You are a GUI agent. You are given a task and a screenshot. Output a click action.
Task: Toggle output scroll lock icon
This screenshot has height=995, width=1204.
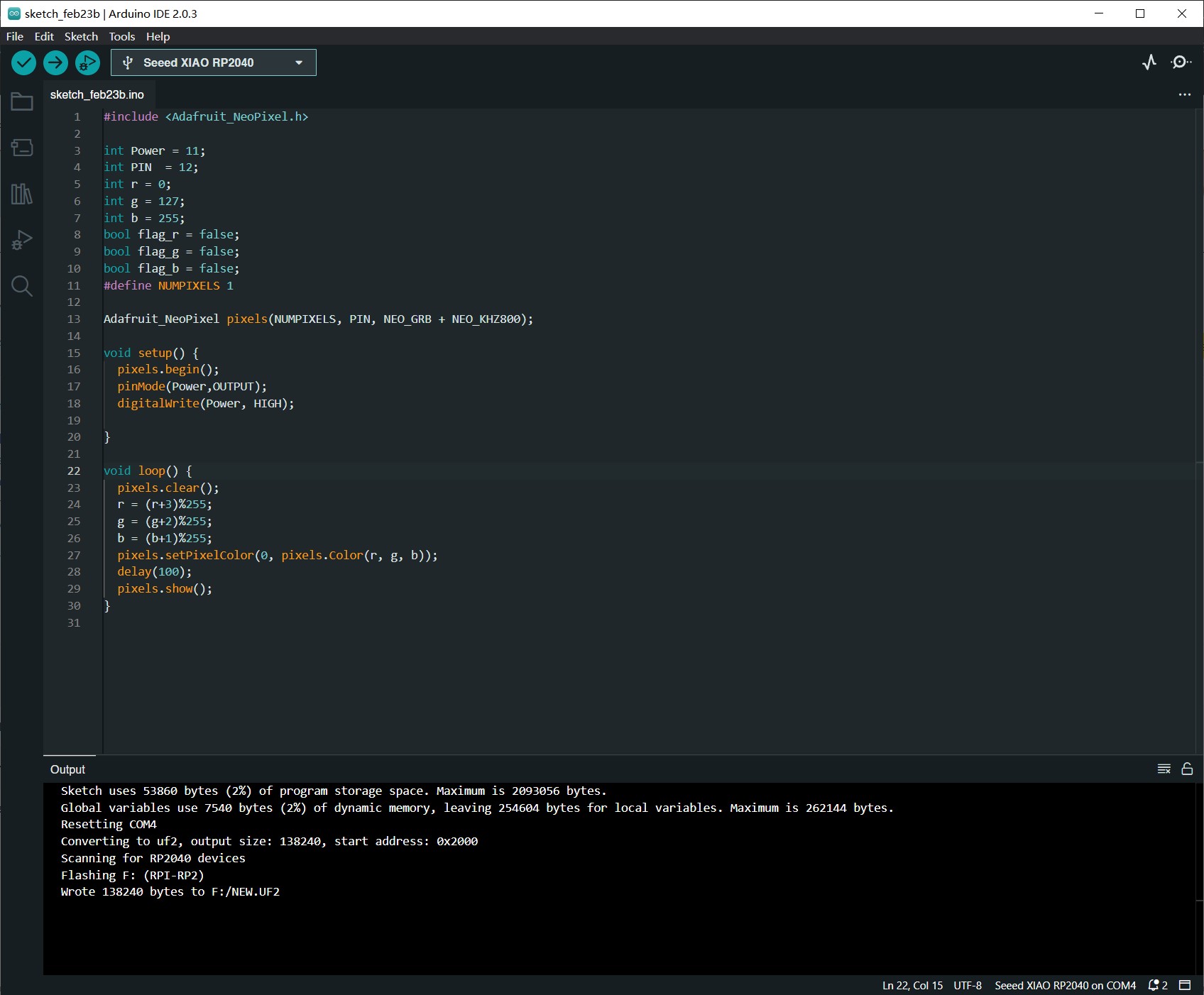point(1187,769)
